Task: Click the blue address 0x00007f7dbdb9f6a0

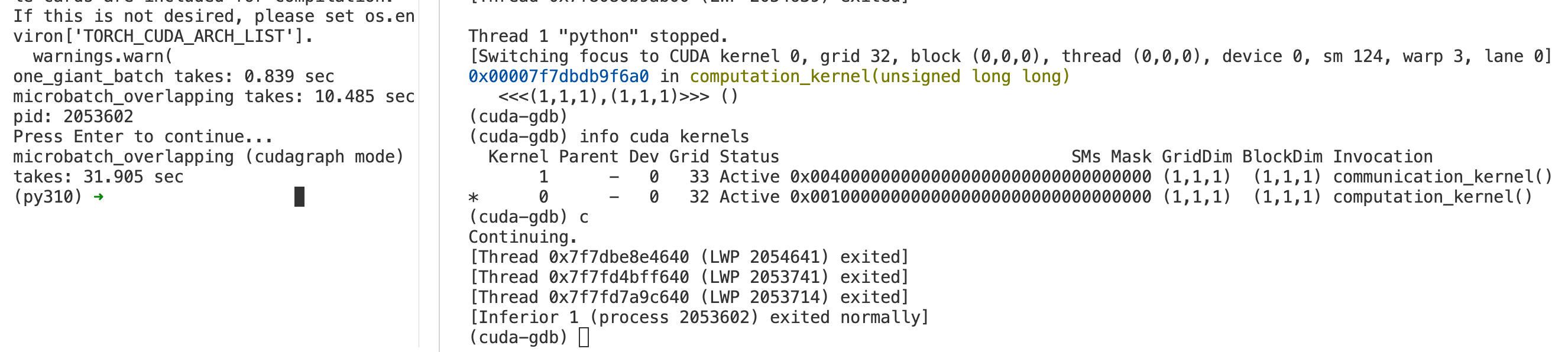Action: click(x=558, y=77)
